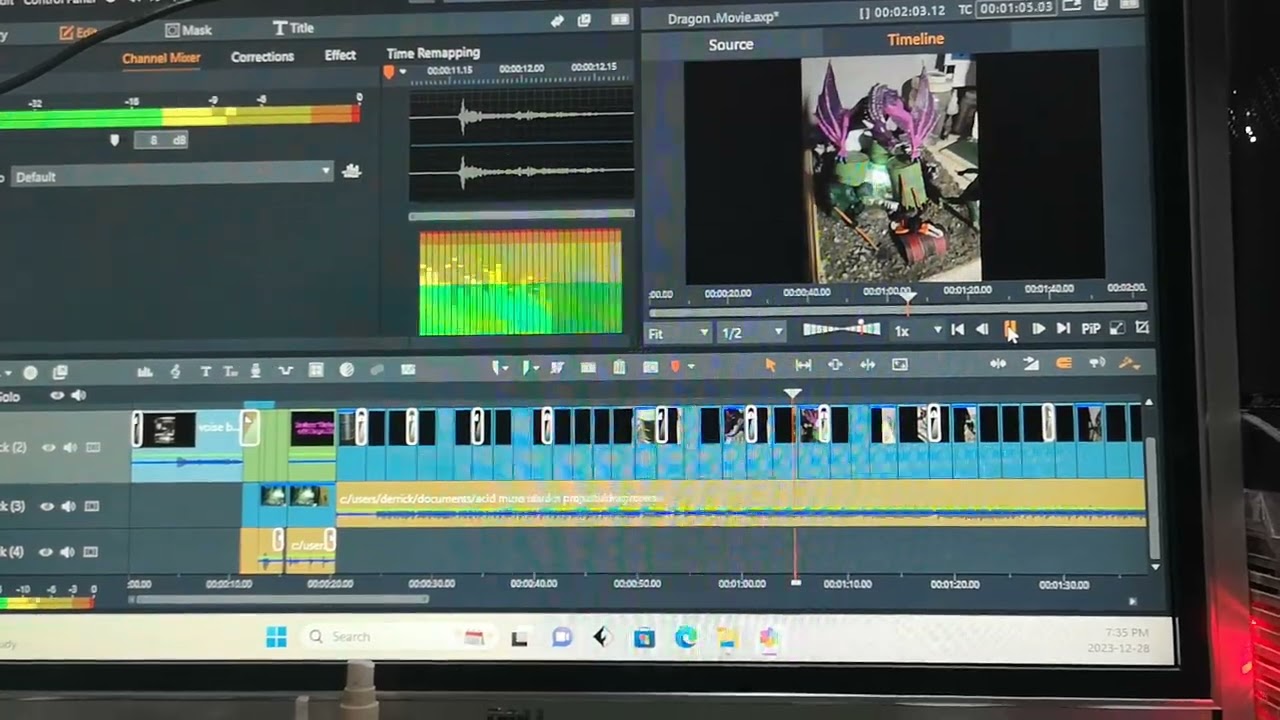The height and width of the screenshot is (720, 1280).
Task: Select the slip tool icon
Action: 802,365
